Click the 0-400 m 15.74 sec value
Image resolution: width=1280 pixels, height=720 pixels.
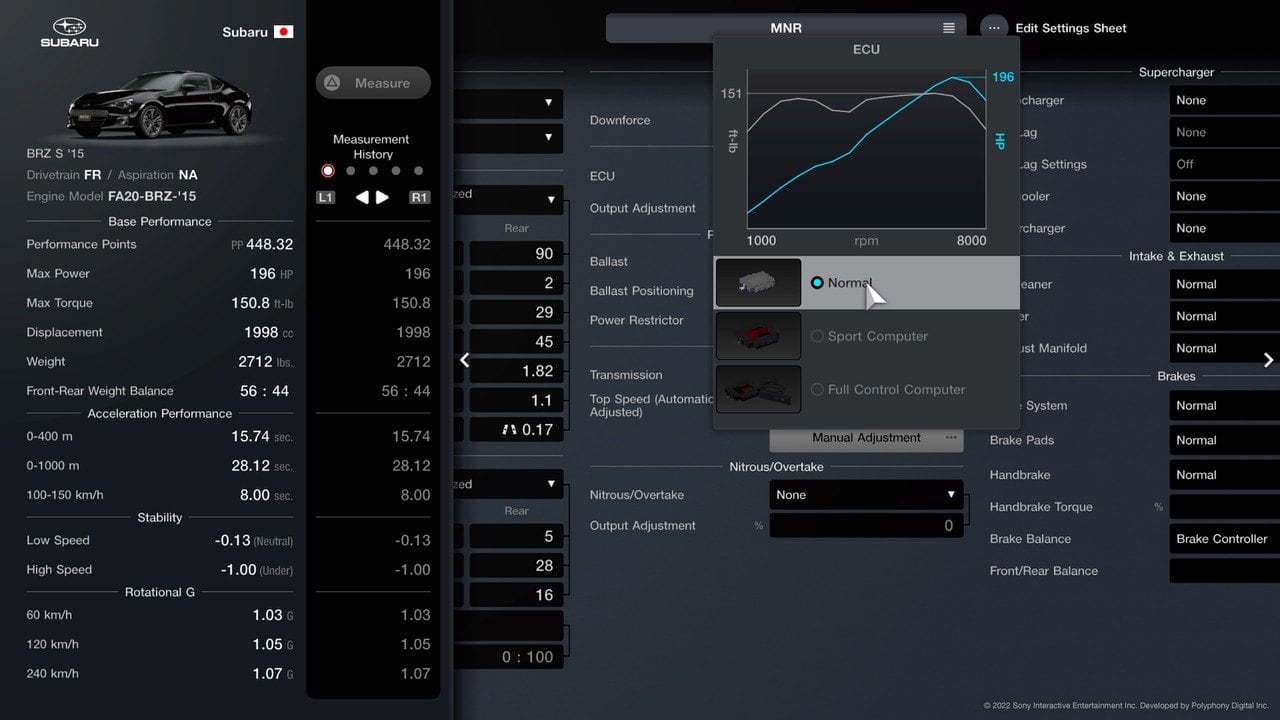[262, 436]
